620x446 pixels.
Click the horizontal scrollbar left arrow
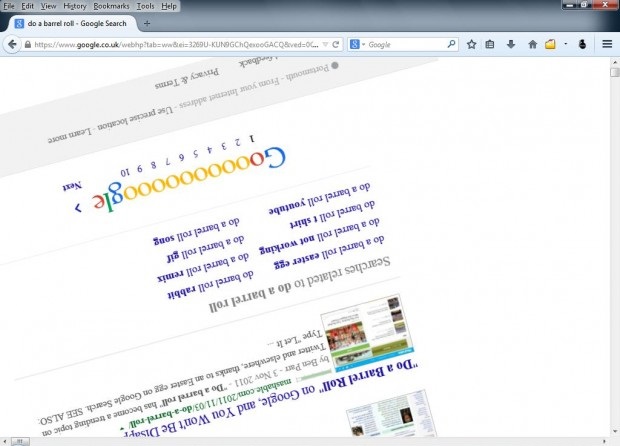[x=4, y=441]
